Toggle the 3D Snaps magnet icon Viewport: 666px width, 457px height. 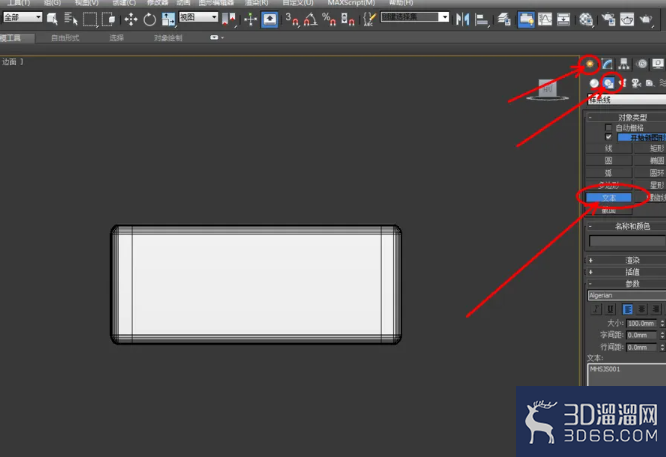pyautogui.click(x=292, y=19)
